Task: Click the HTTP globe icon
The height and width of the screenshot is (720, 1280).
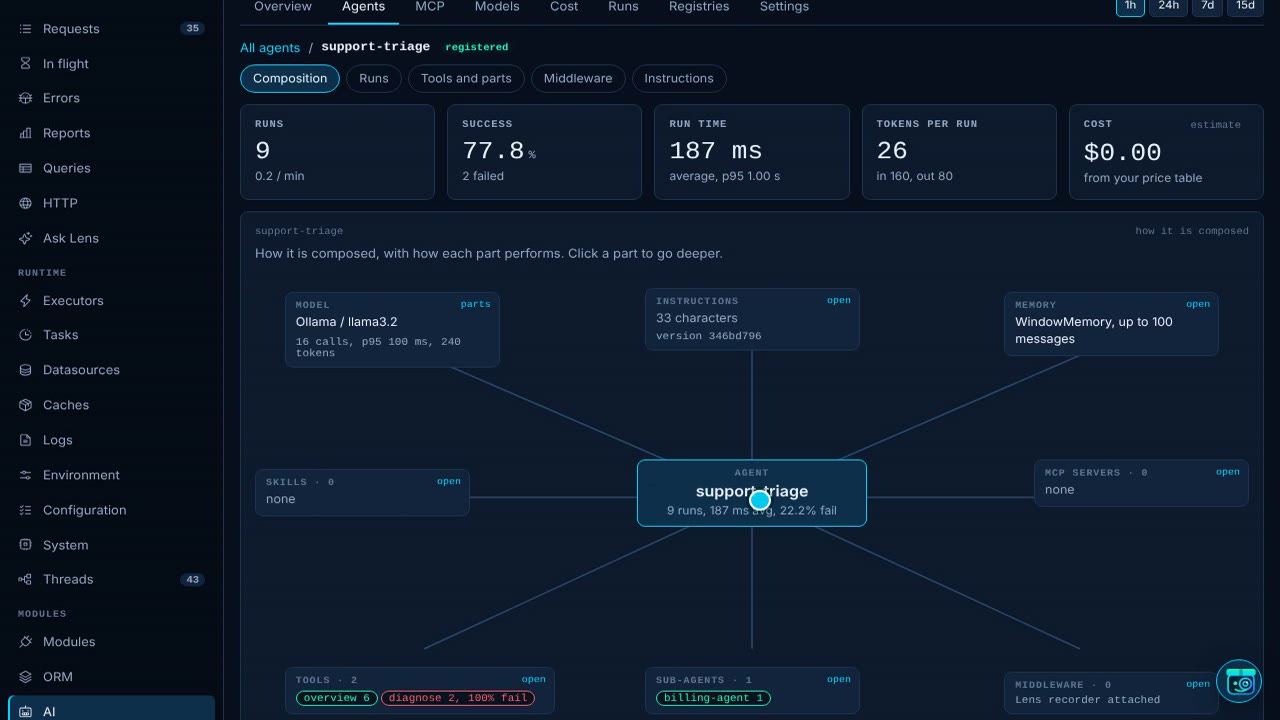Action: click(26, 203)
